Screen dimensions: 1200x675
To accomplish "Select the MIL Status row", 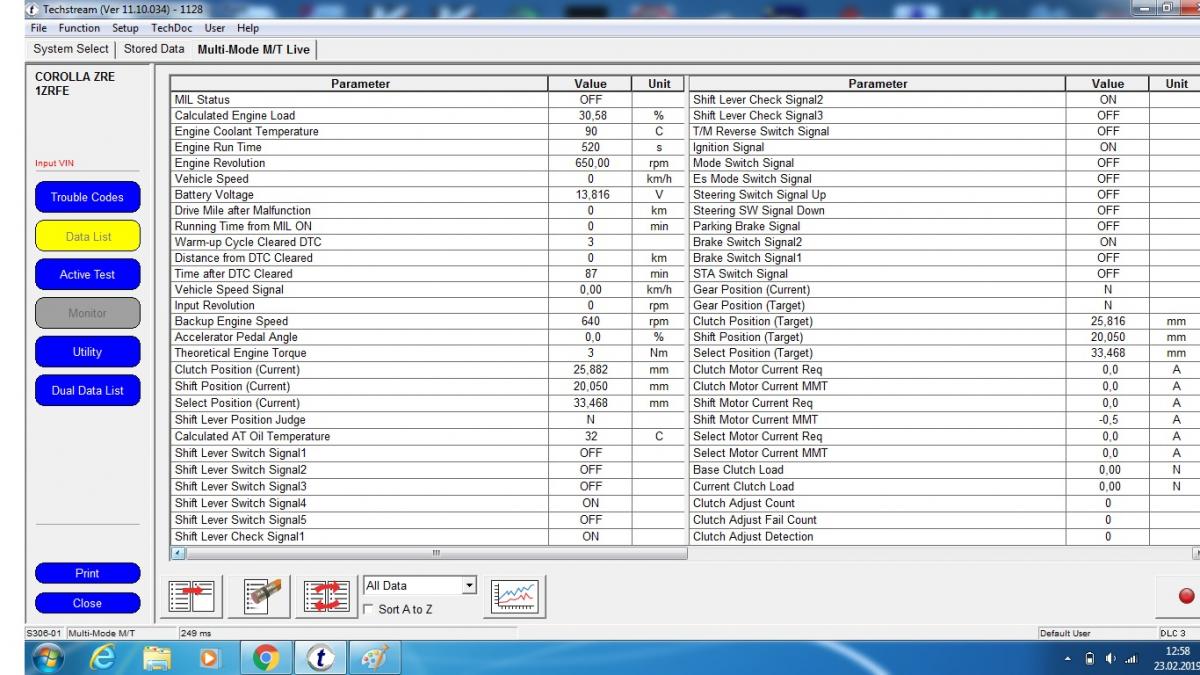I will tap(428, 100).
